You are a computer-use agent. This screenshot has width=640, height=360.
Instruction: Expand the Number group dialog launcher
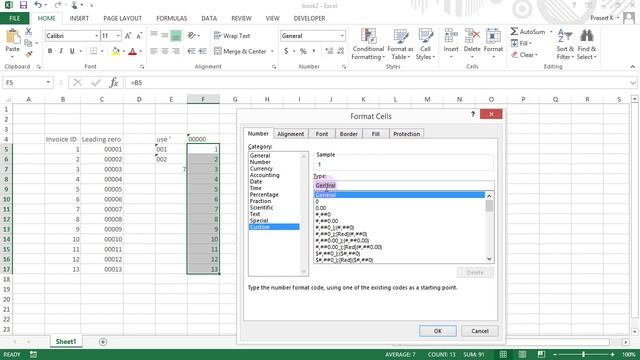point(344,67)
